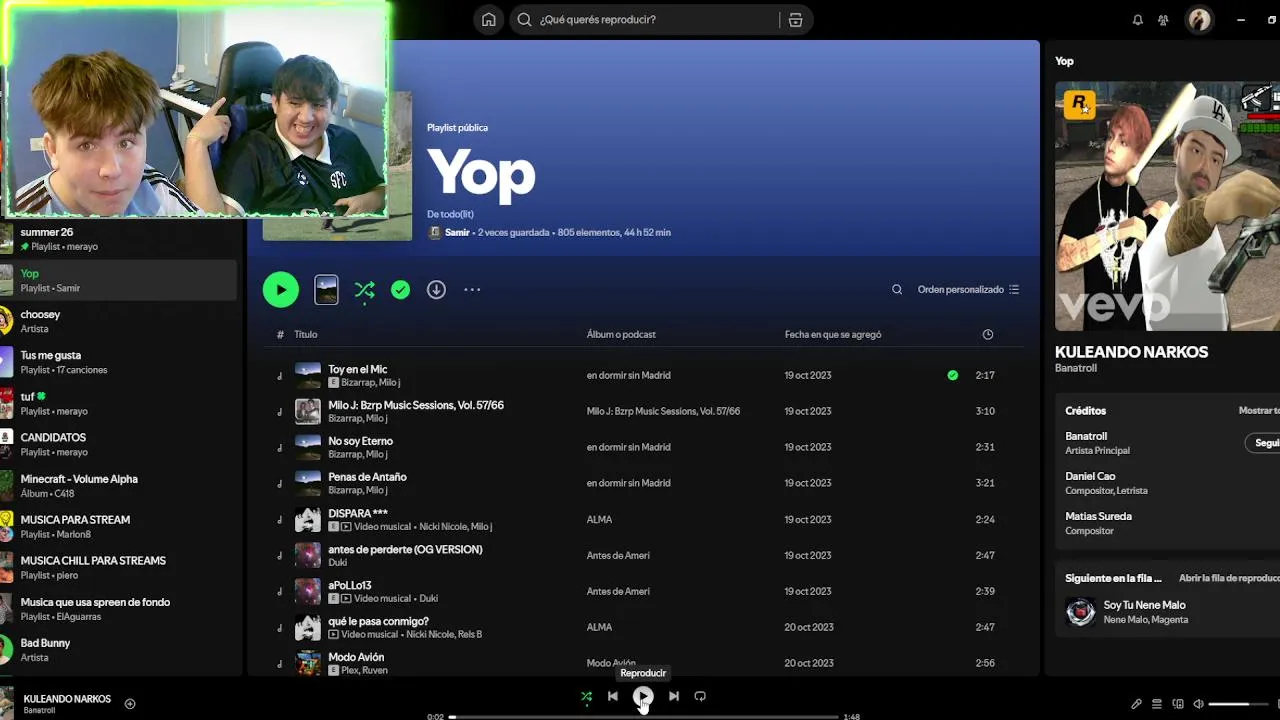Viewport: 1280px width, 720px height.
Task: Toggle smart shuffle next to playlist play button
Action: 364,290
